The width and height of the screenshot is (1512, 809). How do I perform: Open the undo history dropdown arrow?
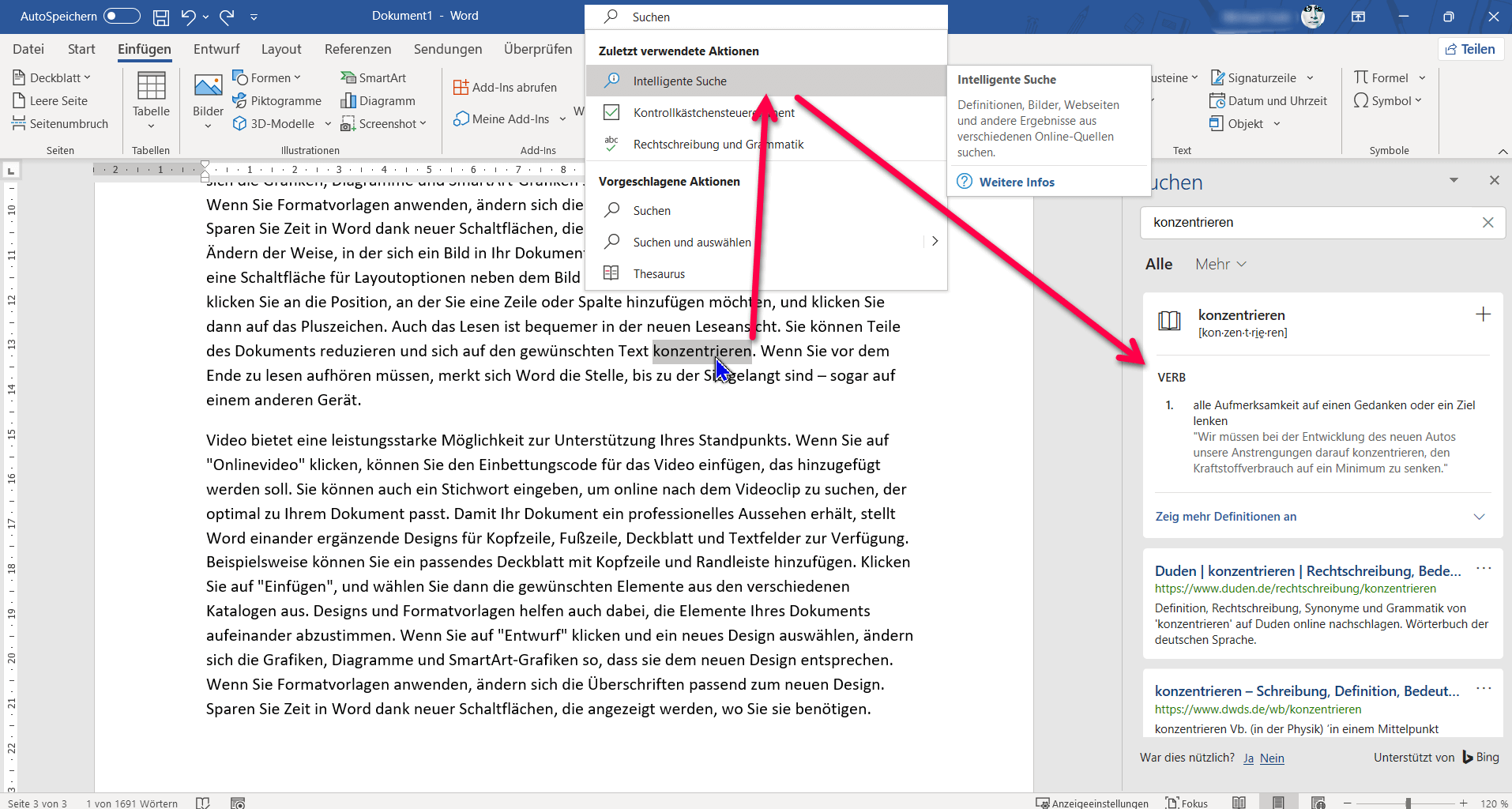(x=205, y=17)
